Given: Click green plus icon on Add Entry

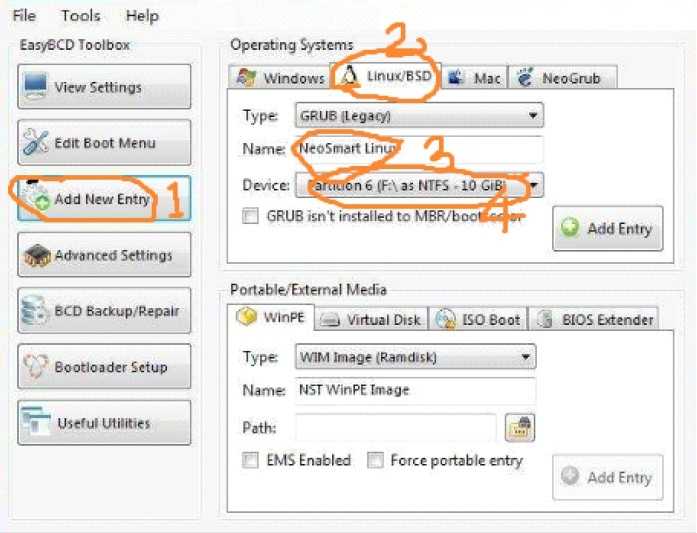Looking at the screenshot, I should tap(570, 227).
